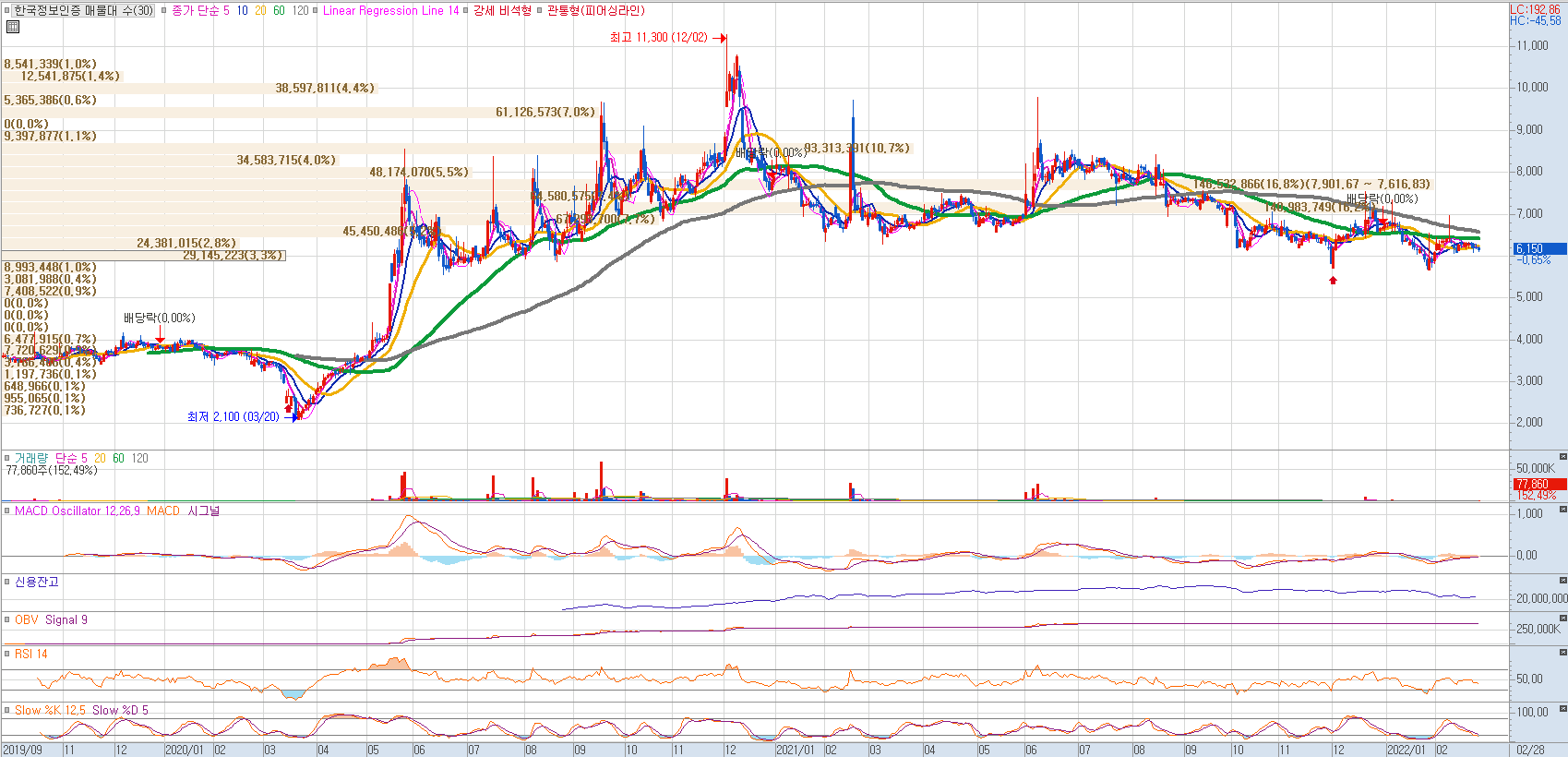1568x757 pixels.
Task: Select the MACD Oscillator 12,26,9 label
Action: [78, 511]
